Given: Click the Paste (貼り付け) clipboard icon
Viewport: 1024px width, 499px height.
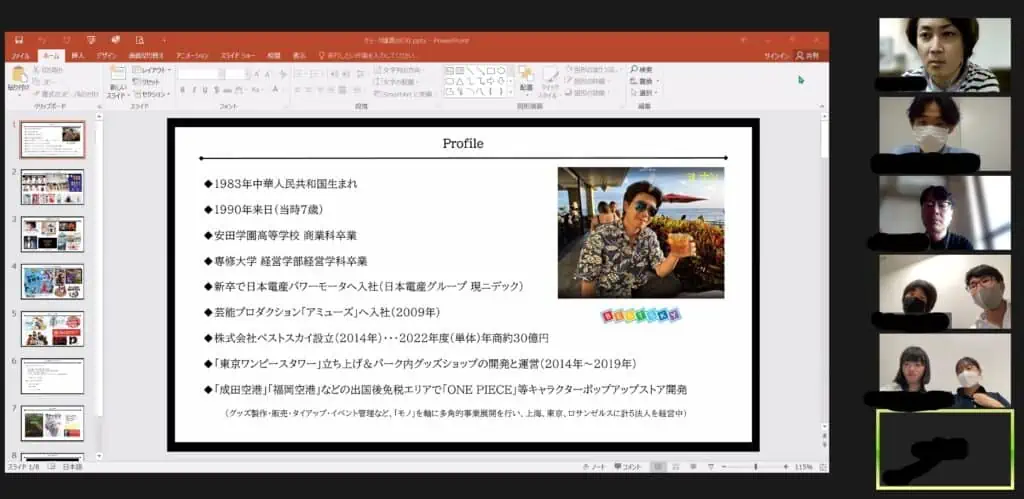Looking at the screenshot, I should point(18,76).
